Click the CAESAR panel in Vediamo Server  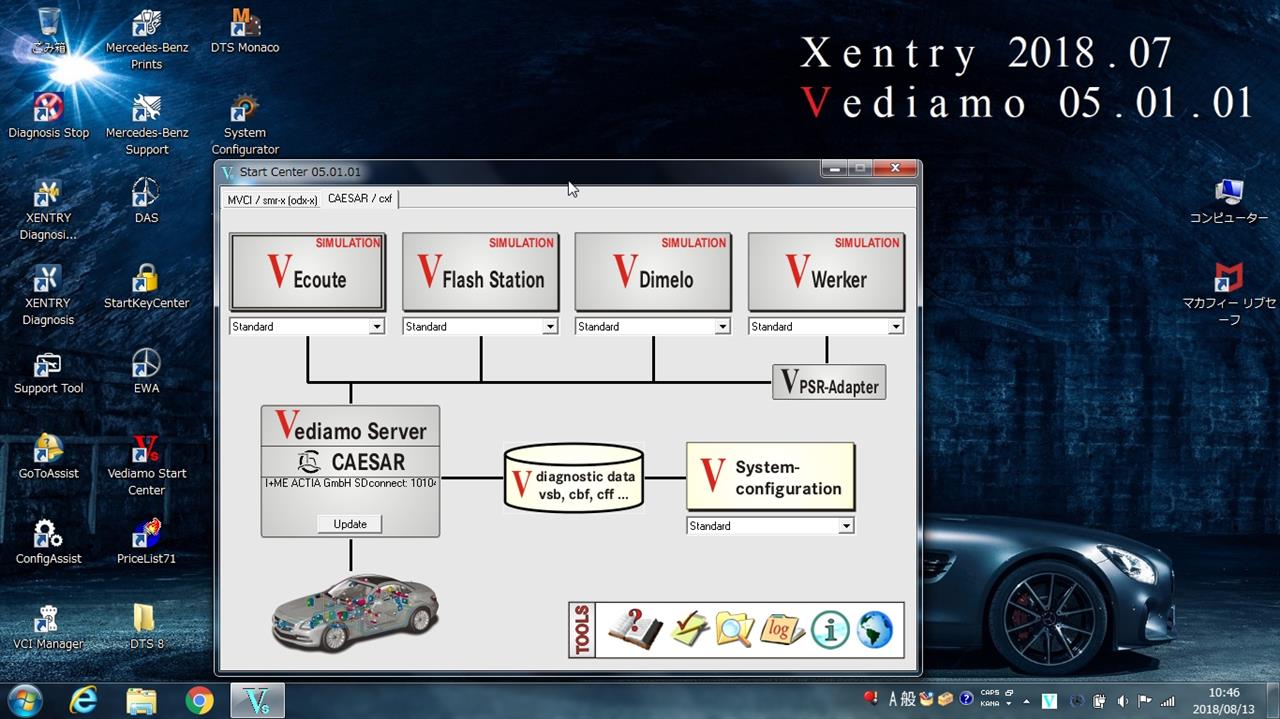pos(350,462)
